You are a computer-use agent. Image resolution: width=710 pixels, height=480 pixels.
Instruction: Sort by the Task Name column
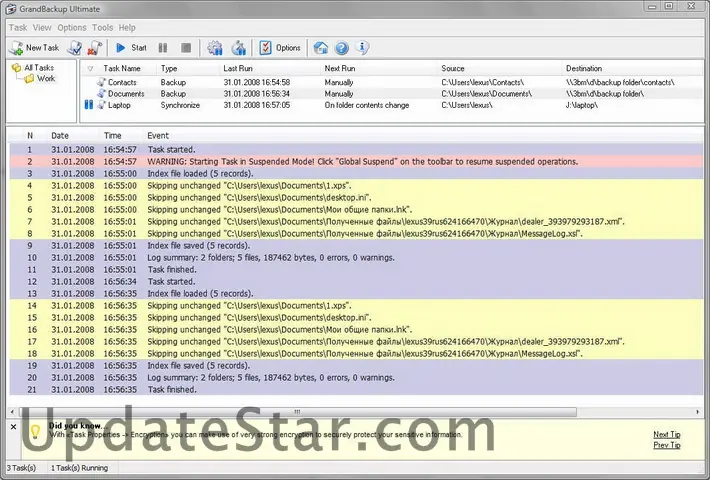tap(122, 68)
